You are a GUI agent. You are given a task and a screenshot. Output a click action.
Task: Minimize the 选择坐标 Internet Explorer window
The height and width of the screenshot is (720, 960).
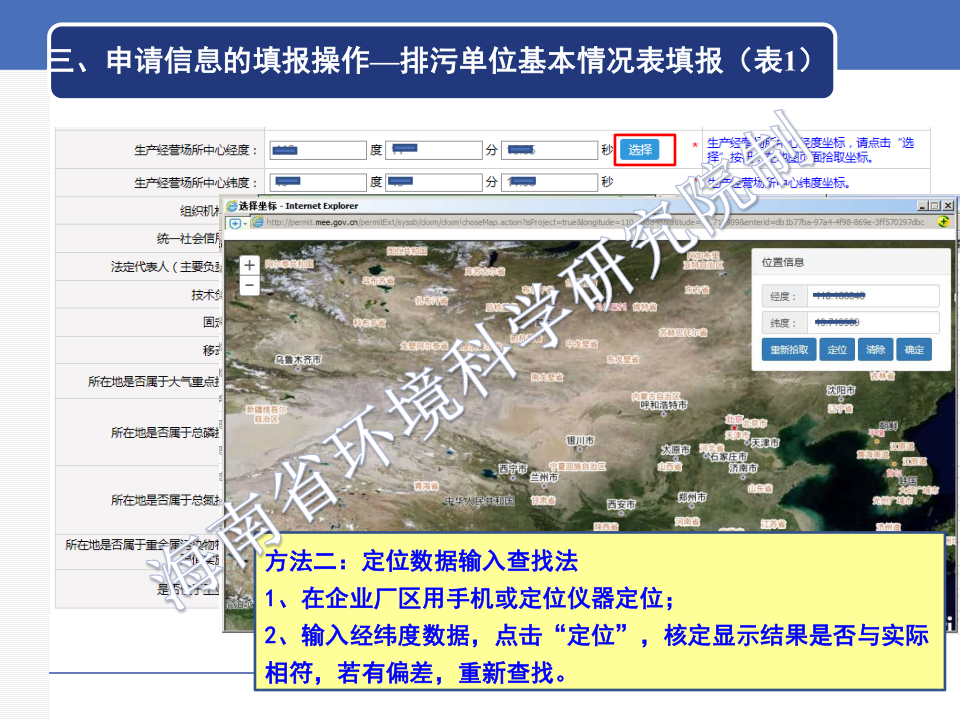923,206
